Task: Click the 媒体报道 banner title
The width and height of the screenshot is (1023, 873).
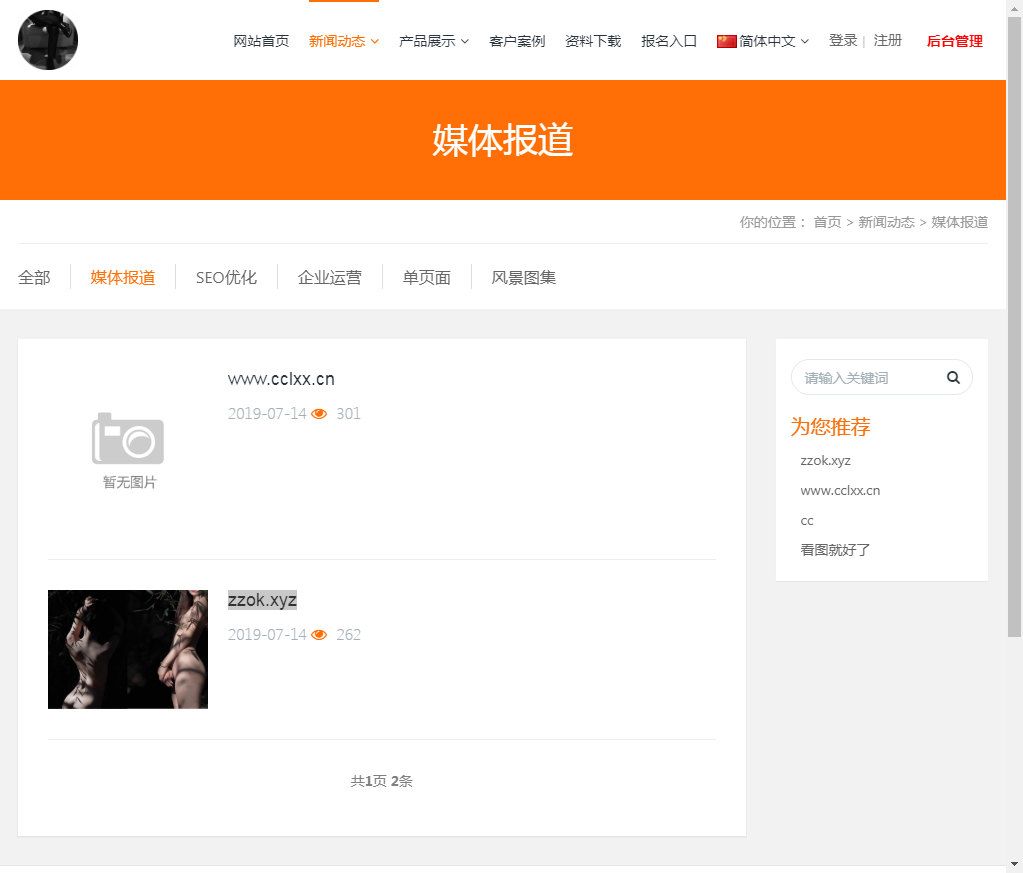Action: 502,140
